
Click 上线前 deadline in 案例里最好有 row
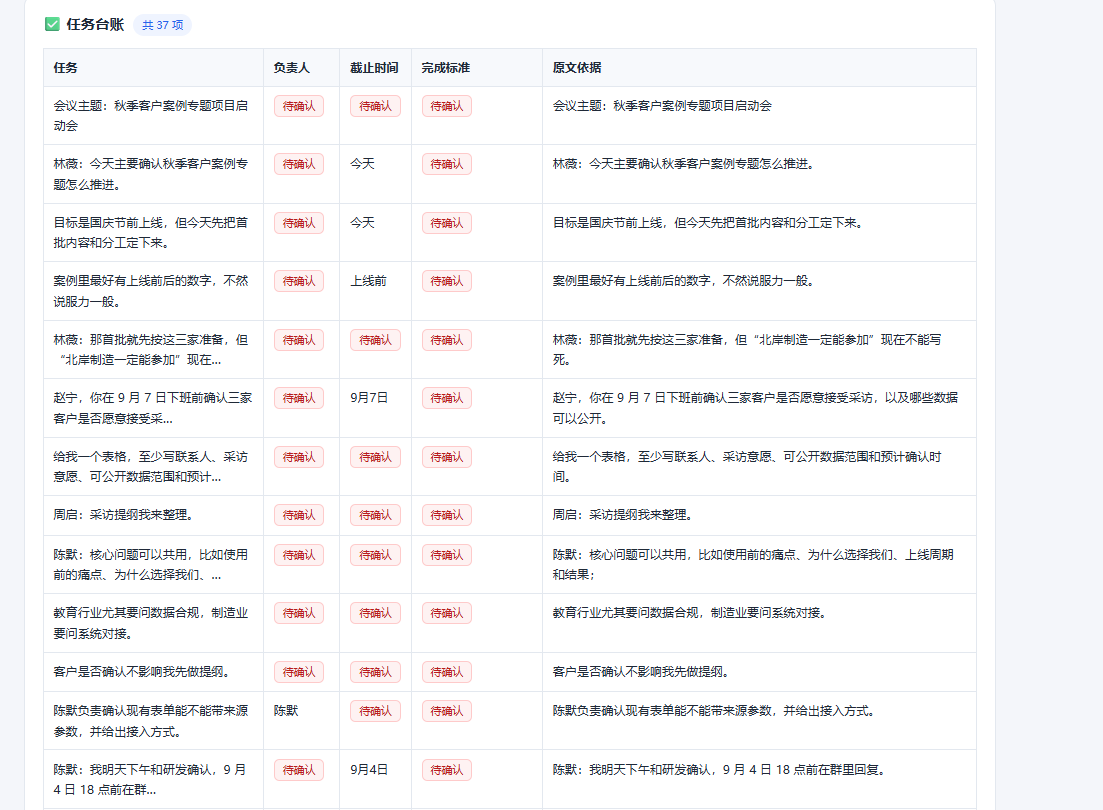pos(369,281)
